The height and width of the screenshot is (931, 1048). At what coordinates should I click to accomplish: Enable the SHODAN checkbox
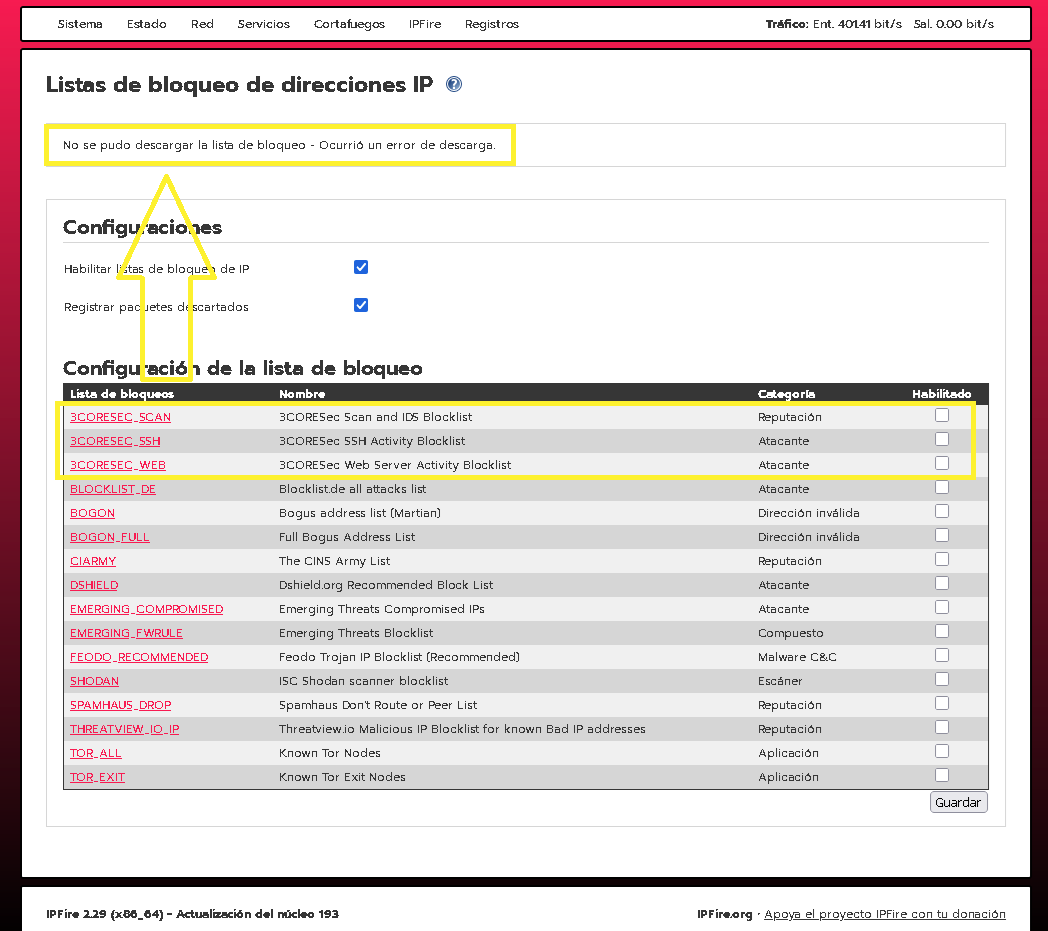click(x=942, y=680)
